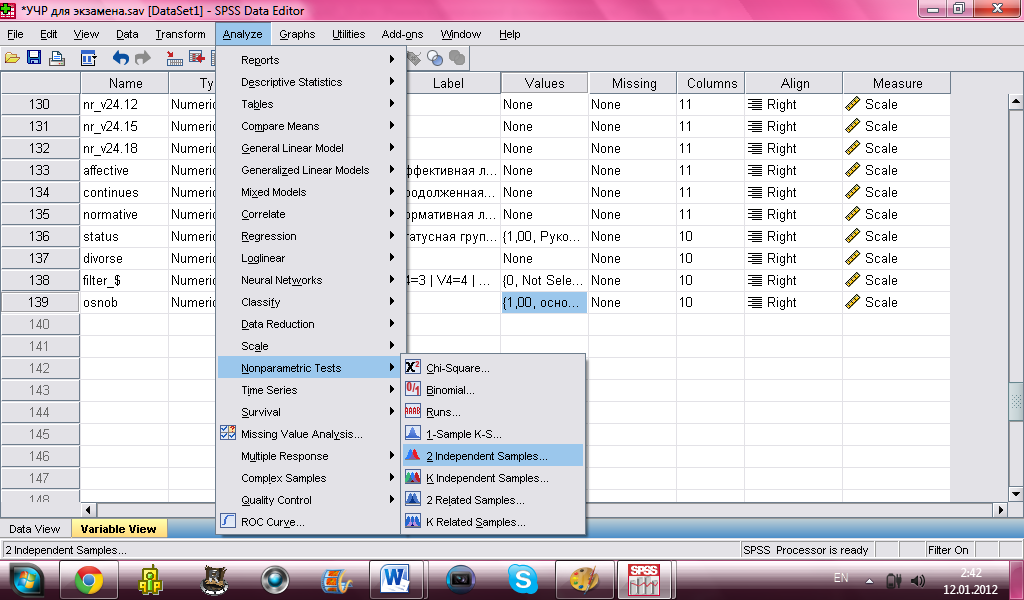Select the 1-Sample K-S test
The width and height of the screenshot is (1024, 600).
coord(493,434)
